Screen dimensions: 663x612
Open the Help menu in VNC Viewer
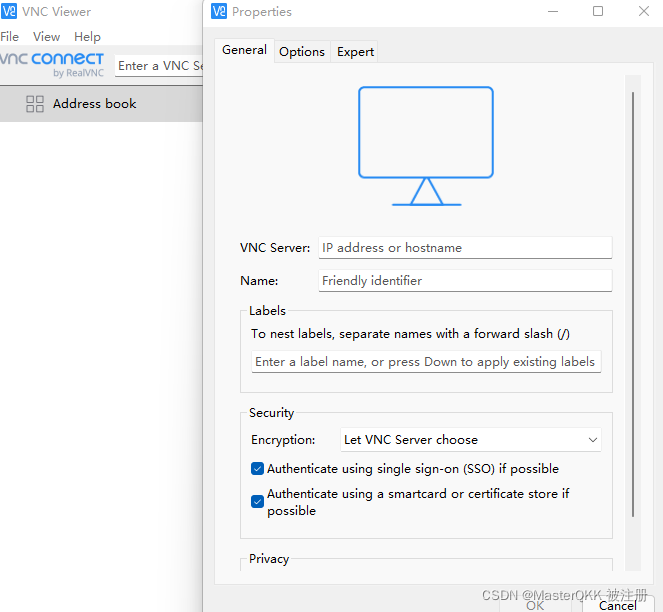click(x=87, y=37)
